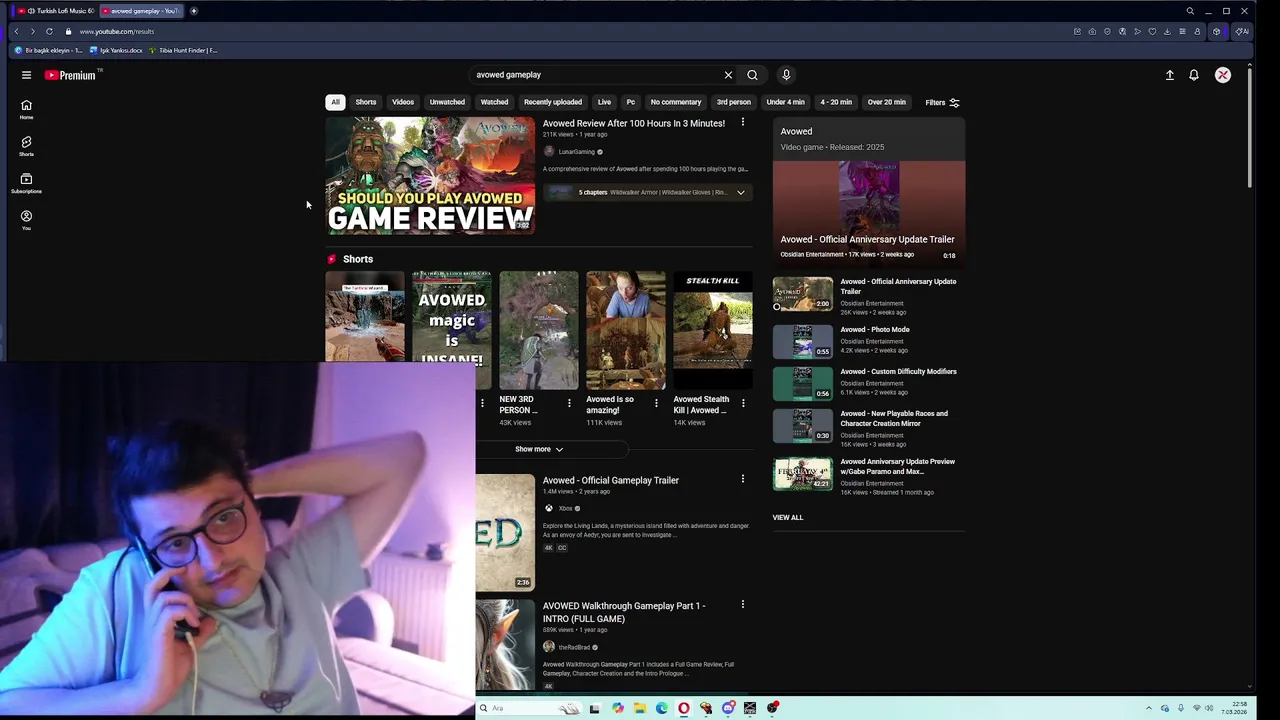Clear the search box with the X
This screenshot has width=1280, height=720.
coord(728,75)
